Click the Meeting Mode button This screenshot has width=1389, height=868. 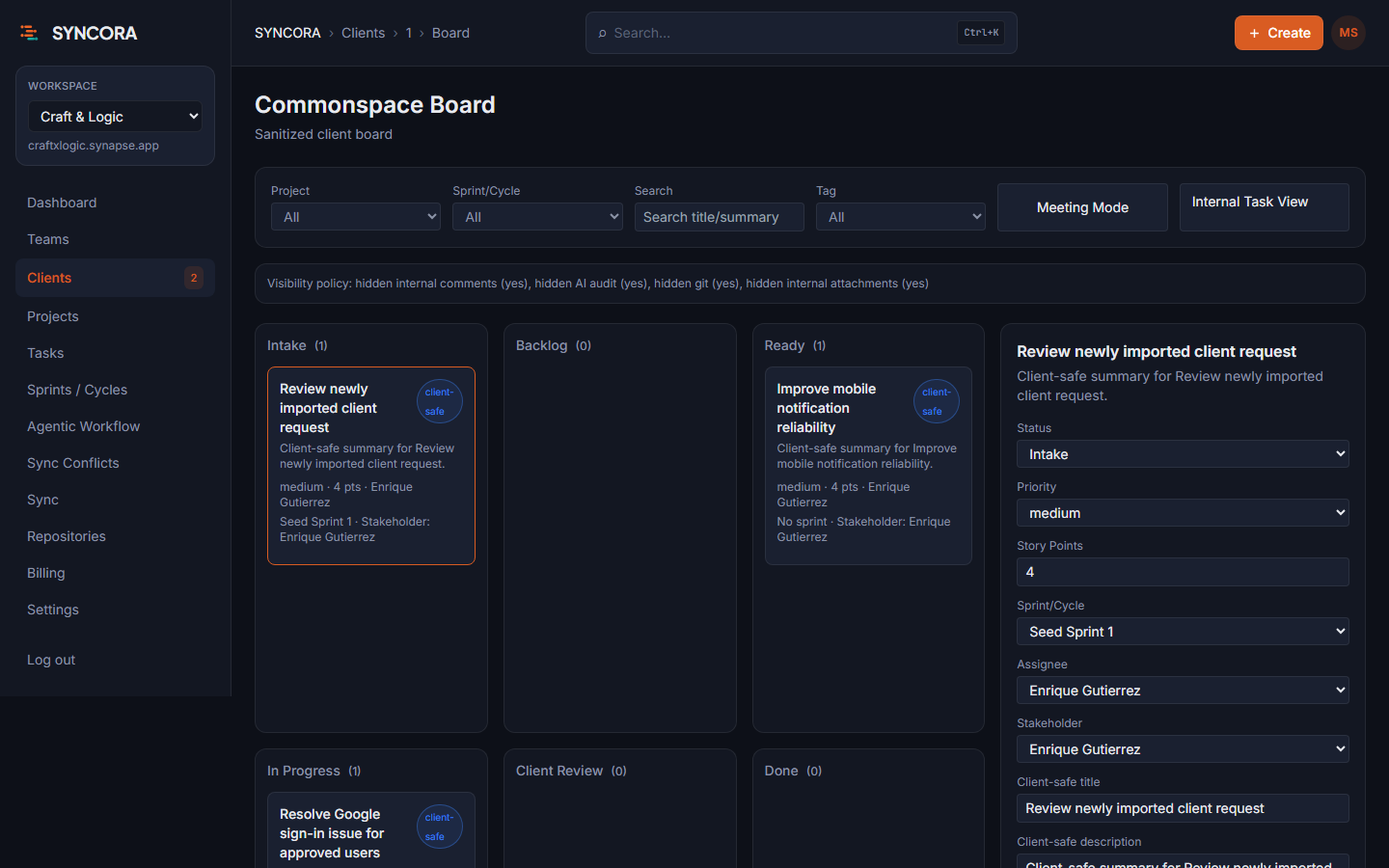(1082, 207)
